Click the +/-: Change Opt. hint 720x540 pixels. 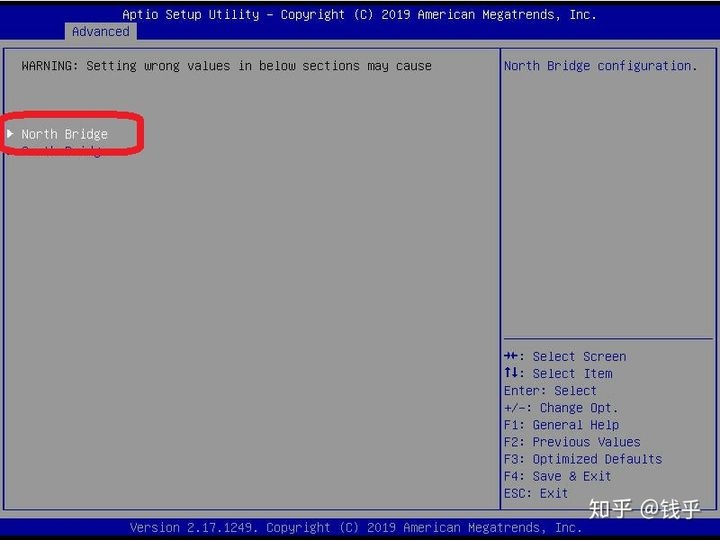(561, 408)
